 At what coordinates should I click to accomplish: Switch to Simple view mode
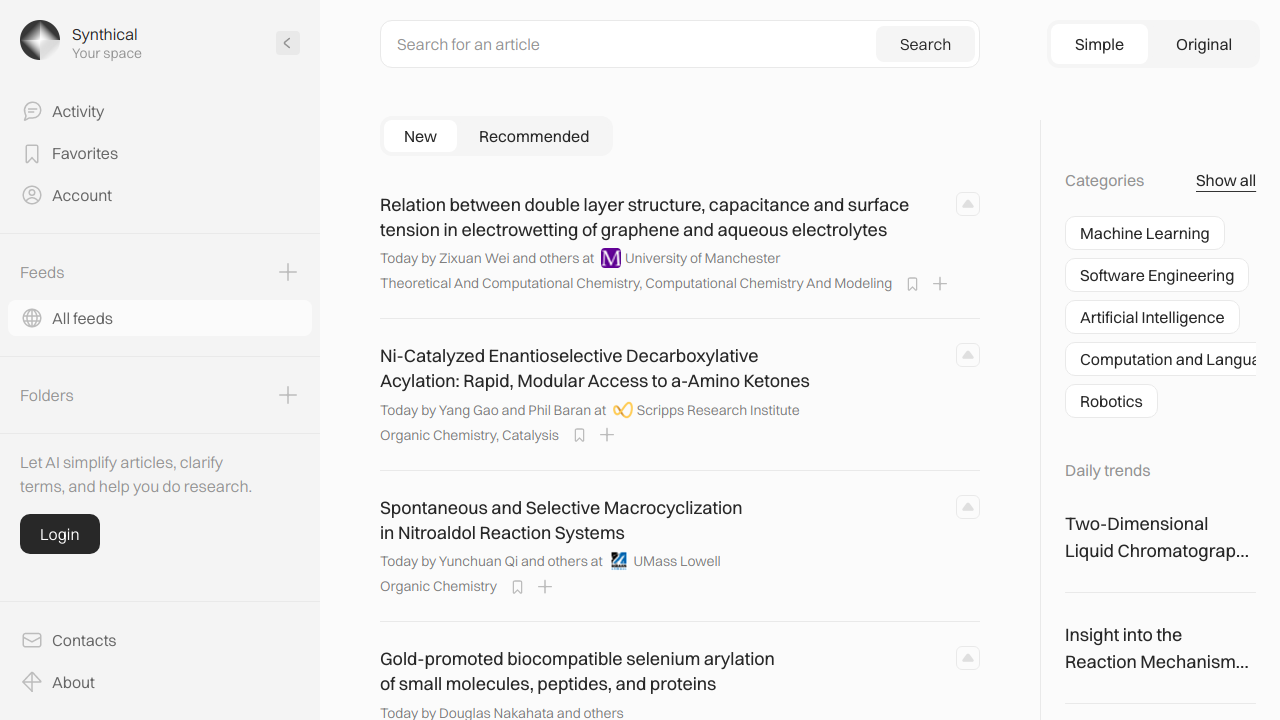1099,44
